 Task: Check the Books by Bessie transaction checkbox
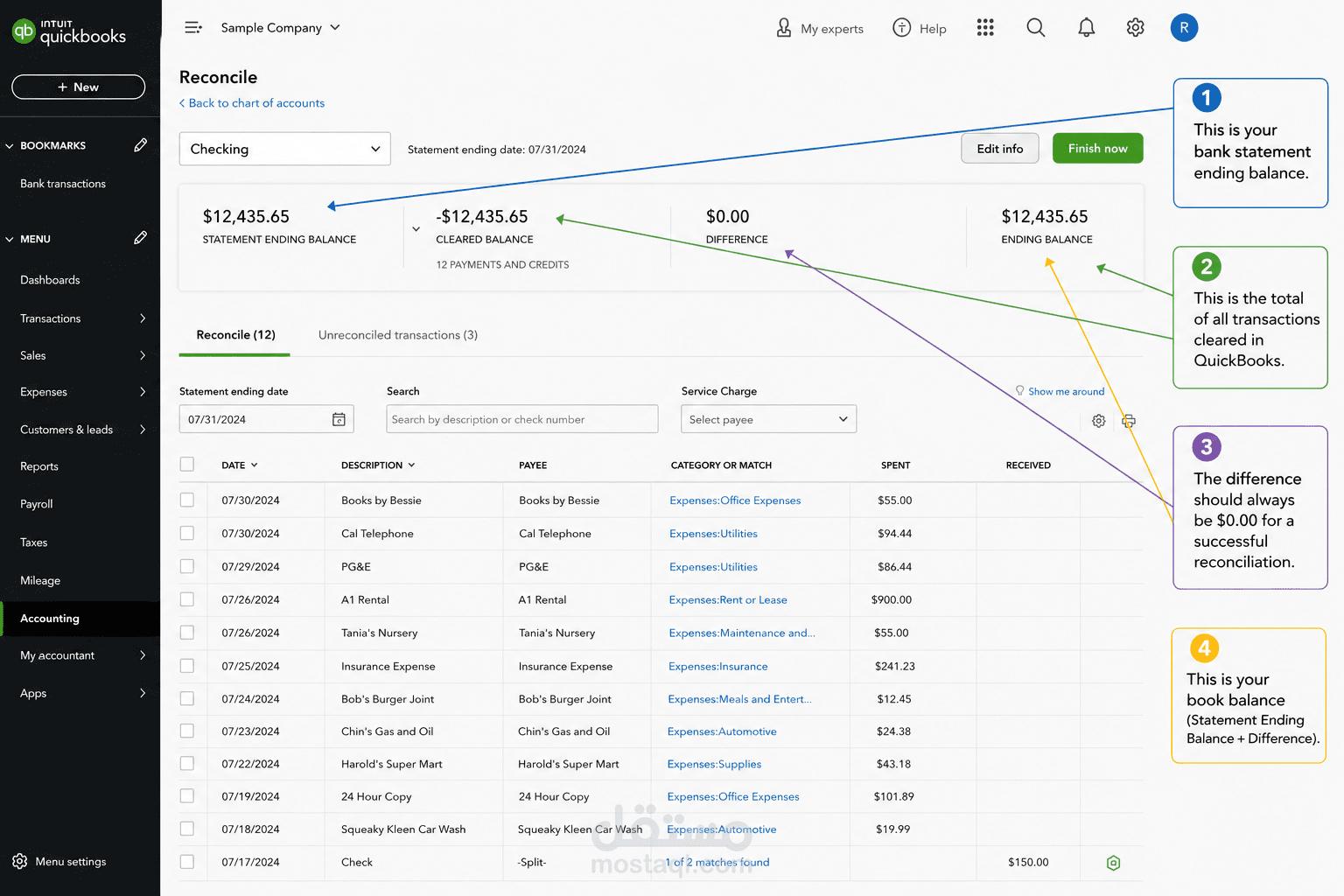187,500
